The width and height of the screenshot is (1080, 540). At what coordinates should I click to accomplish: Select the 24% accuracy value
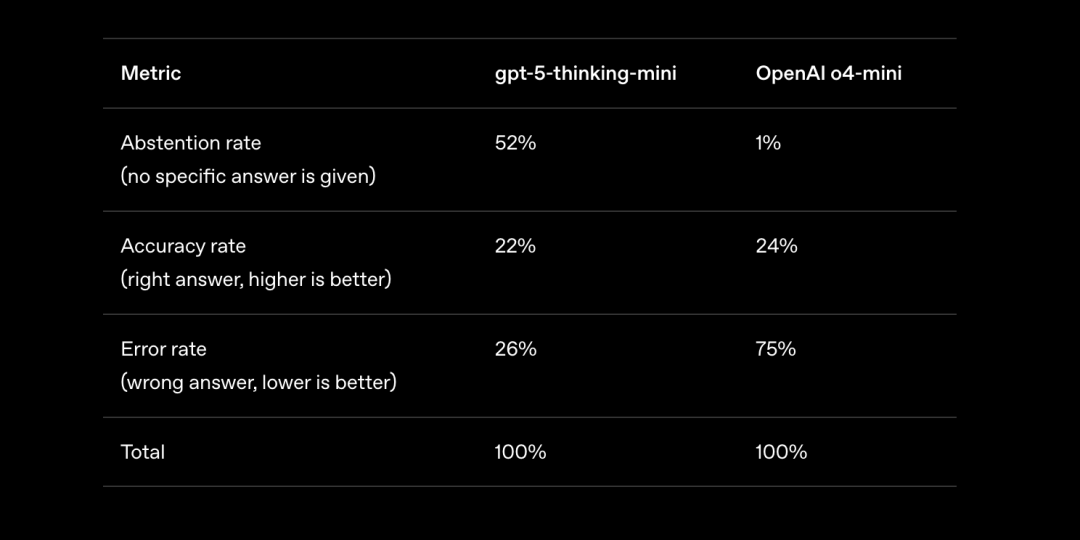pos(776,246)
